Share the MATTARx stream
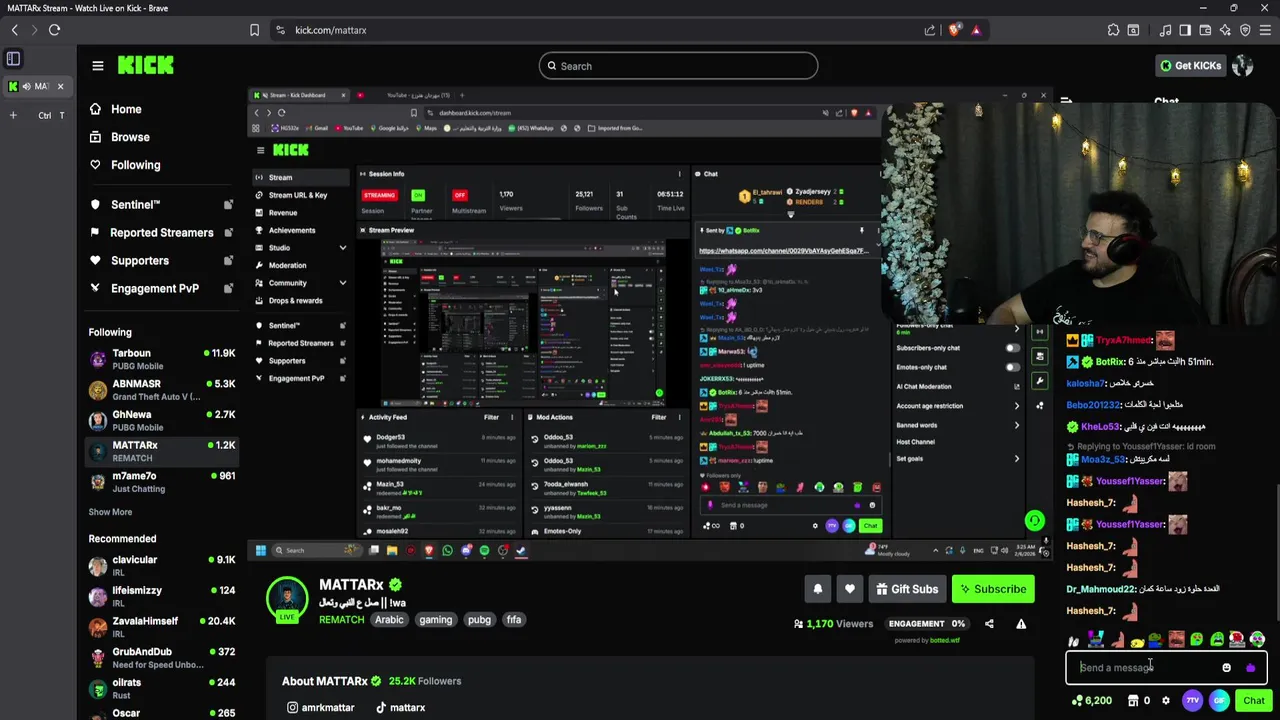 [989, 624]
